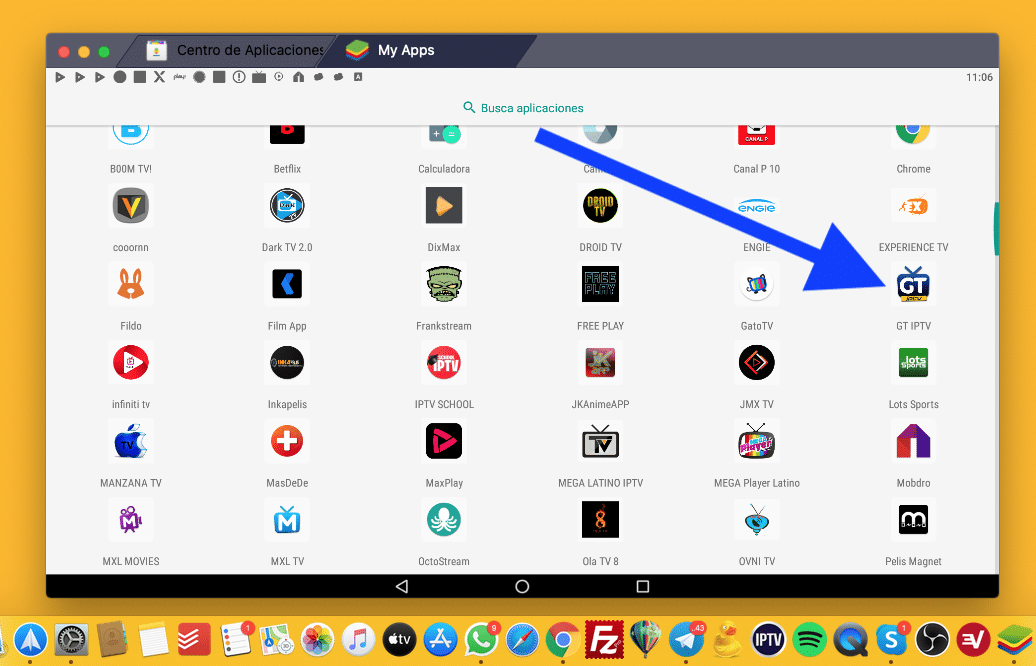The image size is (1036, 666).
Task: Open OctoStream
Action: [x=444, y=519]
